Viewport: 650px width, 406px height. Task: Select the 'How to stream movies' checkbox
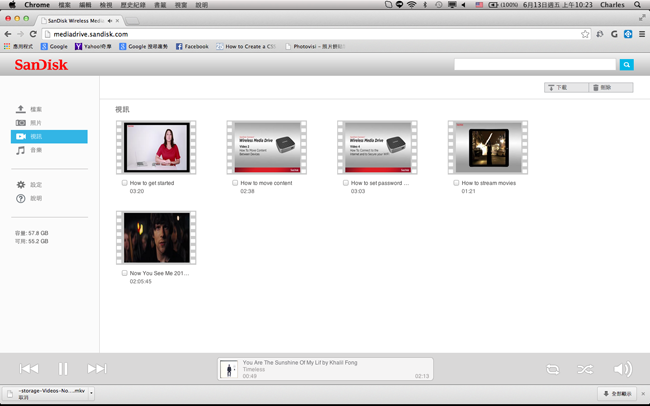(456, 183)
